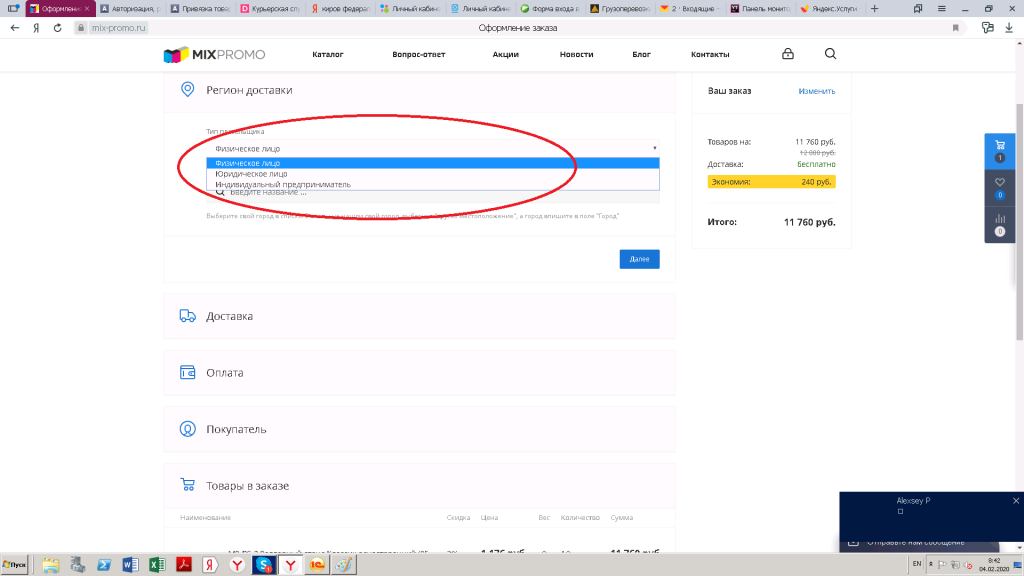Image resolution: width=1024 pixels, height=576 pixels.
Task: Open favorites heart widget on right sidebar
Action: 1000,186
